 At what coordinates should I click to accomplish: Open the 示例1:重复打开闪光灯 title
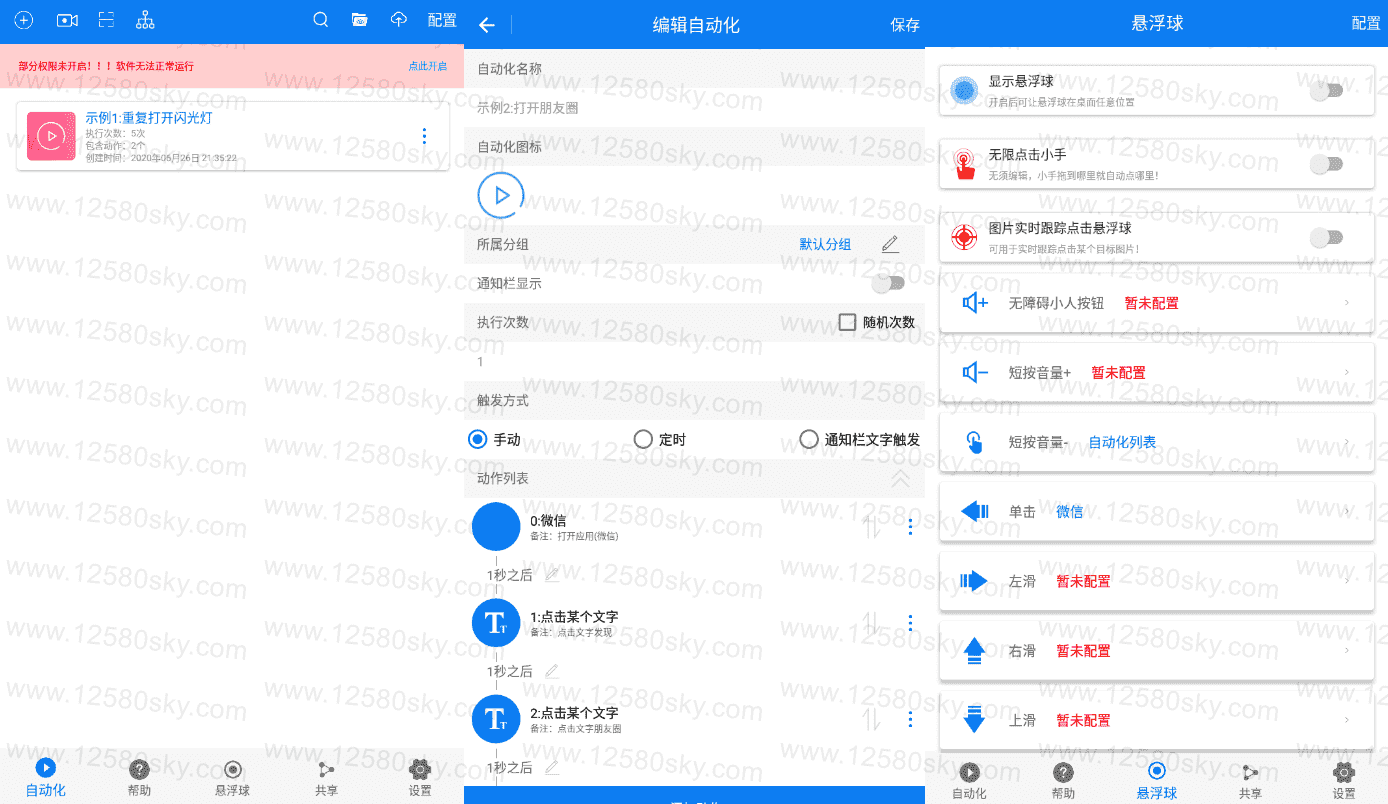148,118
